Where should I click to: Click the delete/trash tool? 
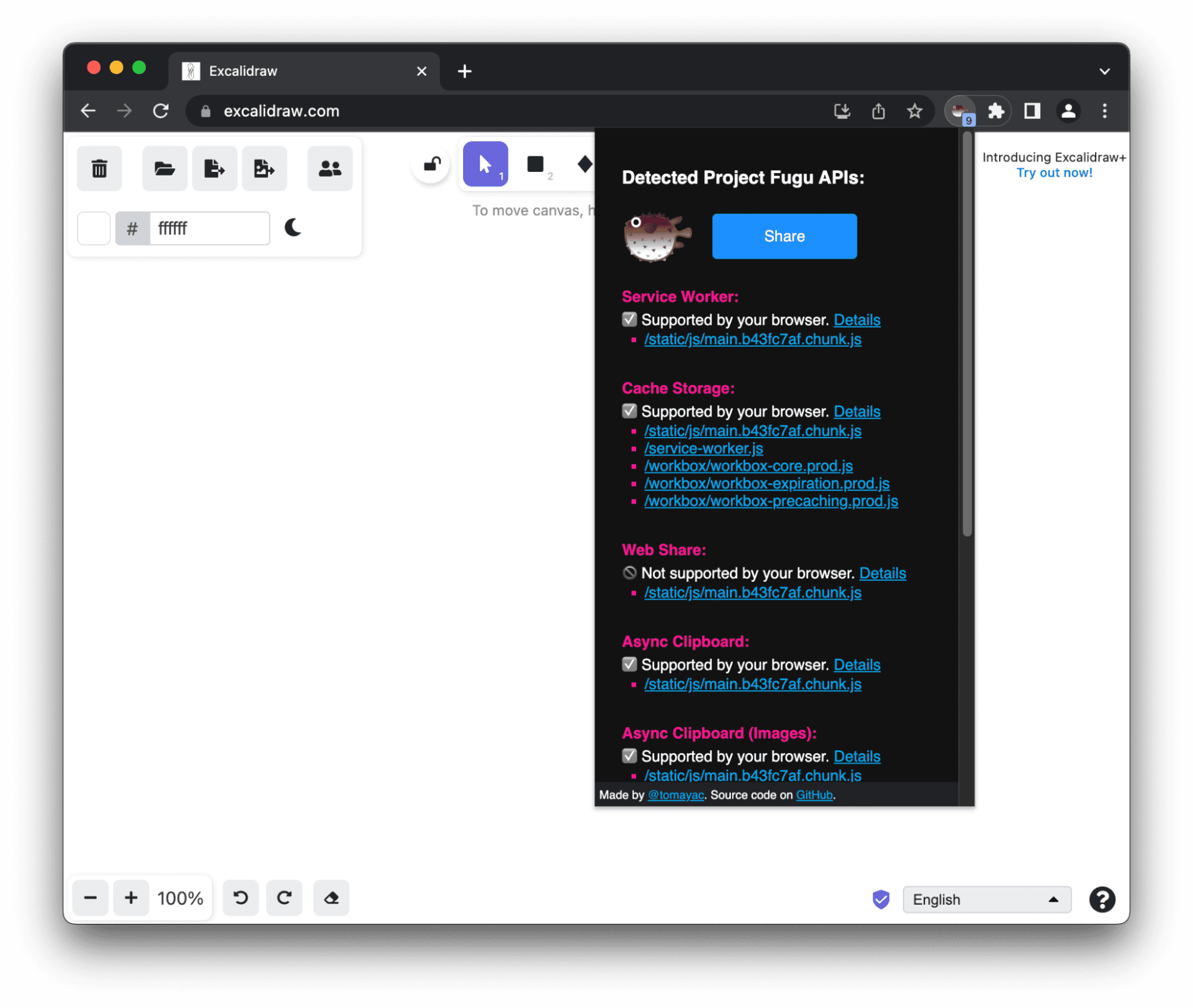click(x=100, y=167)
